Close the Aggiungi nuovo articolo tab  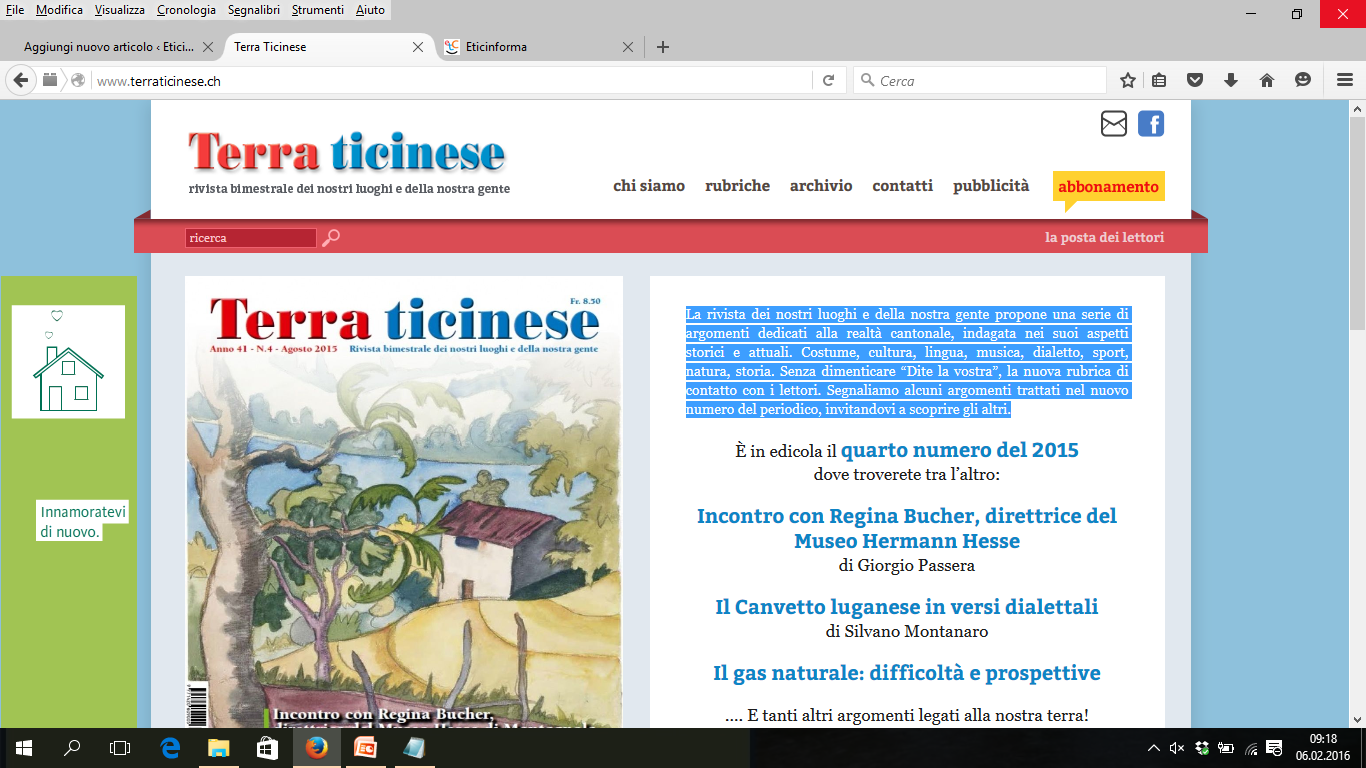[208, 47]
